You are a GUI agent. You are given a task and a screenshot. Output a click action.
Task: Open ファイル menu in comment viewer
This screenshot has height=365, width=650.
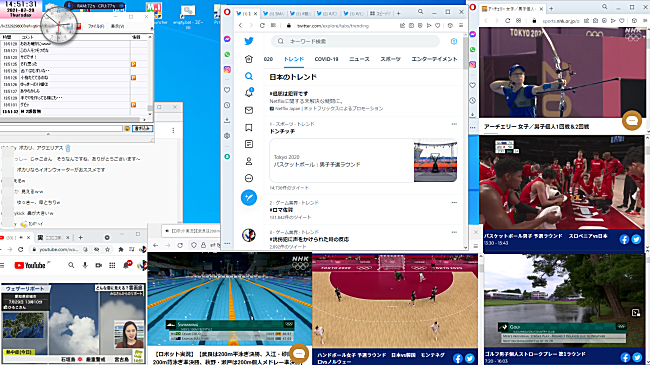[x=96, y=26]
